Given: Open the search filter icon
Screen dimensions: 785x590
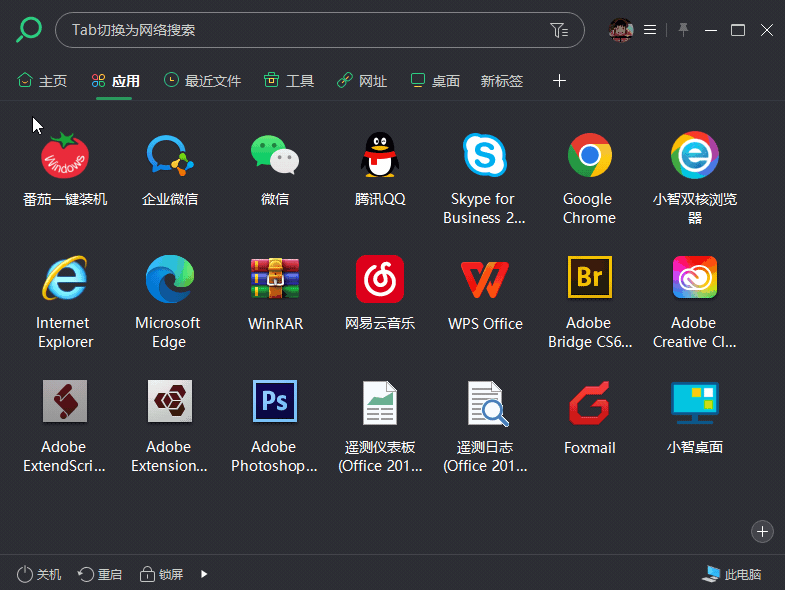Looking at the screenshot, I should click(x=559, y=30).
